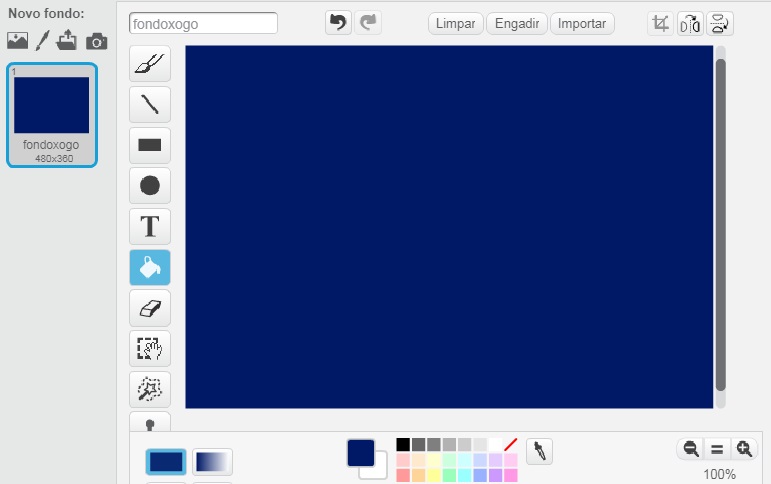Select the Eraser tool

click(x=149, y=308)
